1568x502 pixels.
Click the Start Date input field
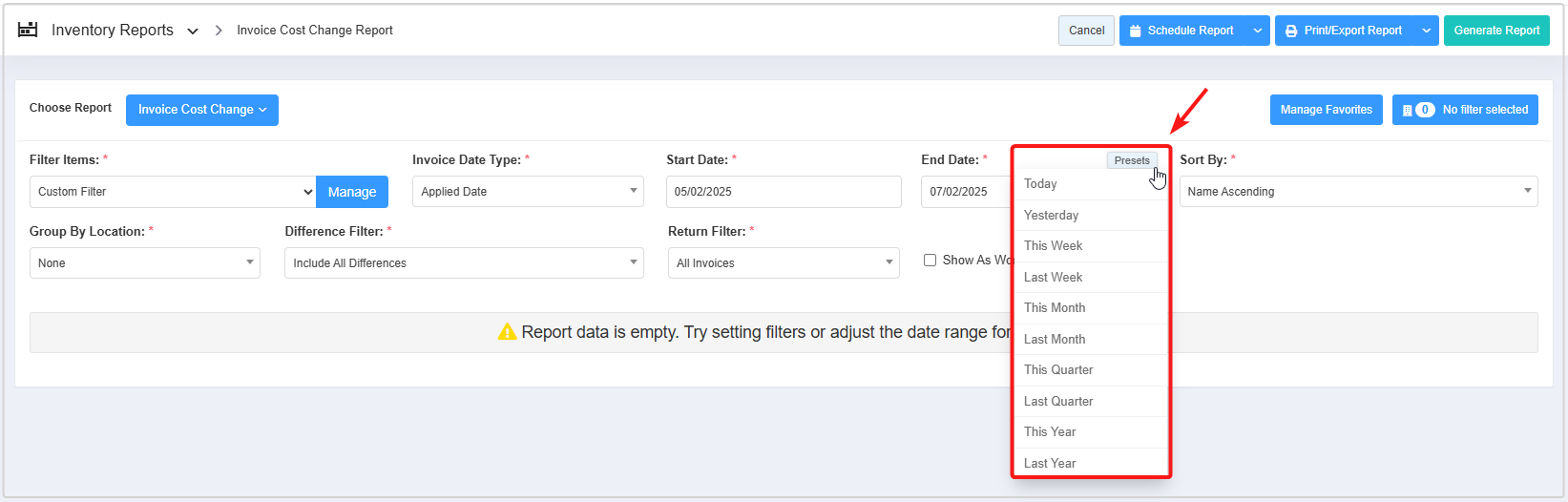[784, 192]
